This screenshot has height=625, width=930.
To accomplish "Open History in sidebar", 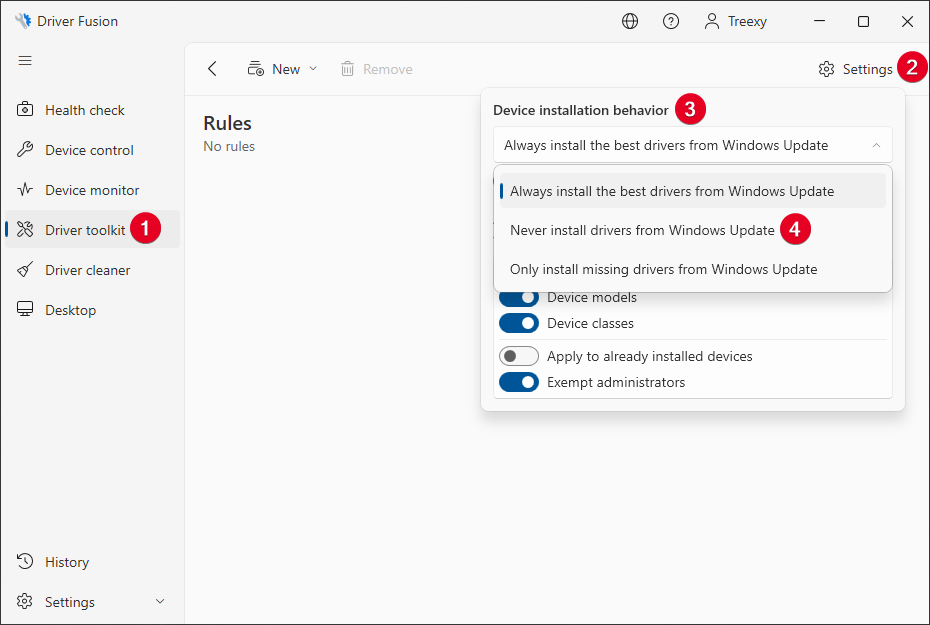I will coord(93,562).
